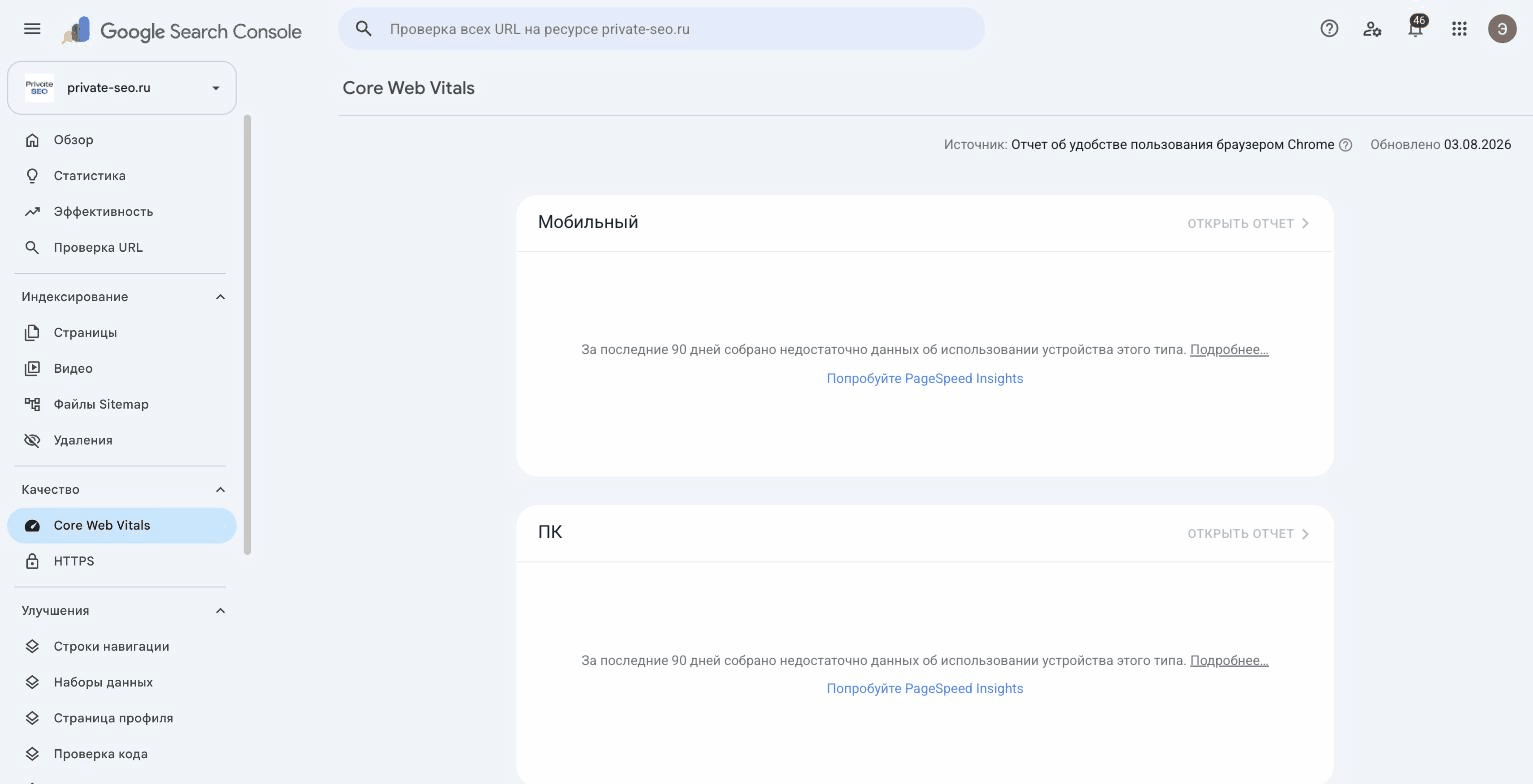
Task: Click the Строки навигации layers icon
Action: click(x=32, y=647)
